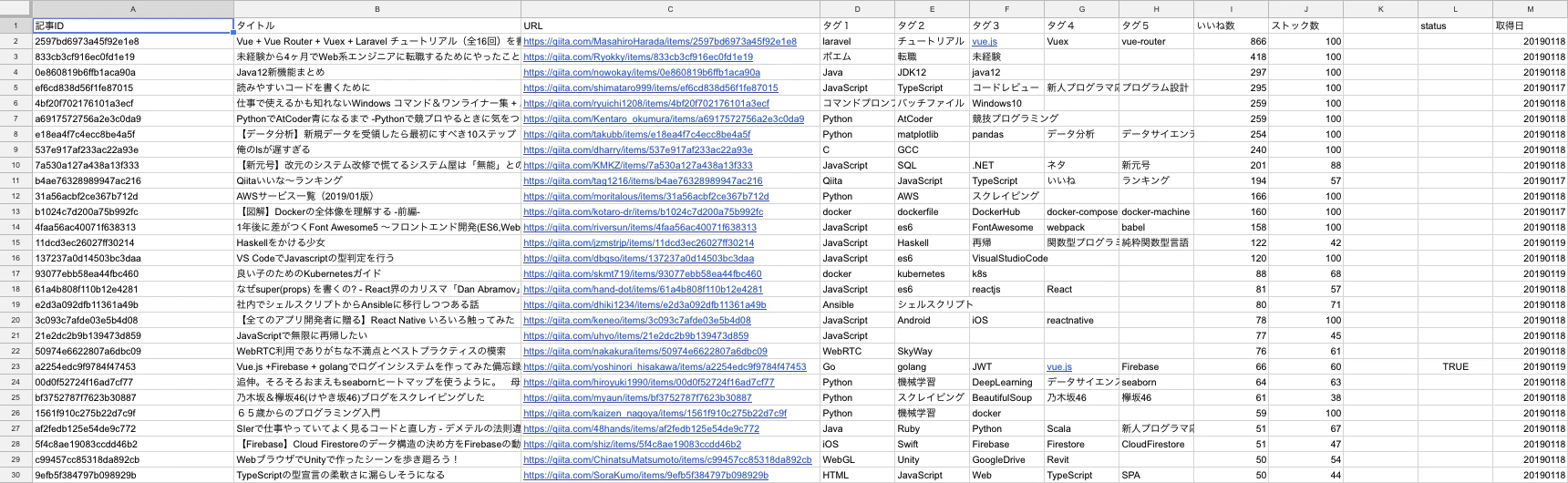The width and height of the screenshot is (1568, 483).
Task: Open KMKZ Qiita article link
Action: [x=638, y=165]
